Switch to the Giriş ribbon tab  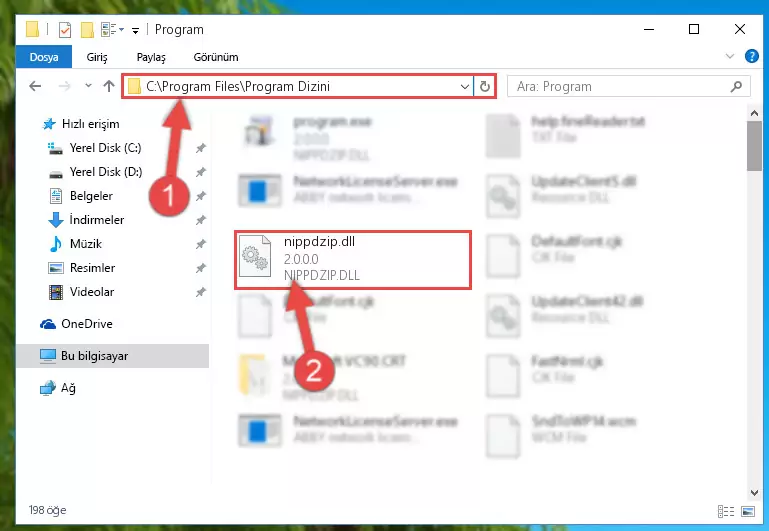[x=97, y=57]
